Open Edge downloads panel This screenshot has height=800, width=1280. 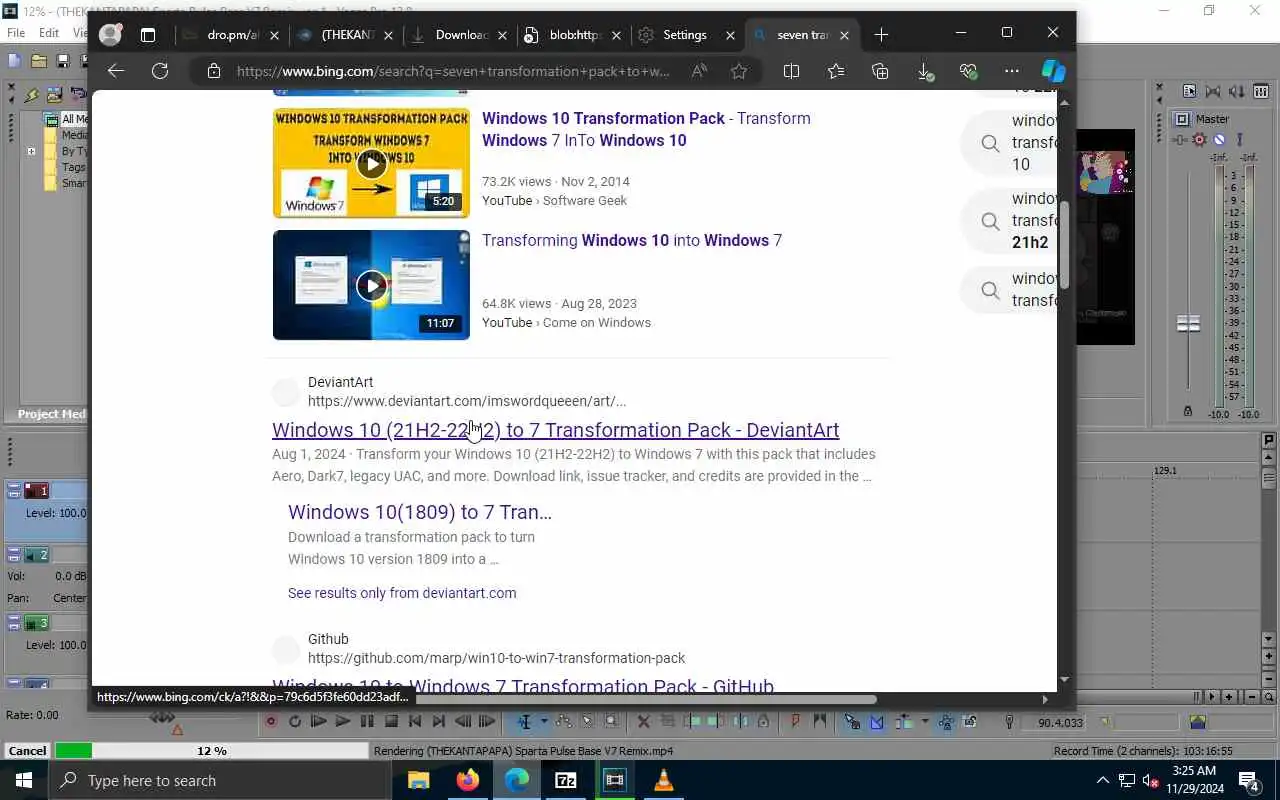click(x=925, y=71)
